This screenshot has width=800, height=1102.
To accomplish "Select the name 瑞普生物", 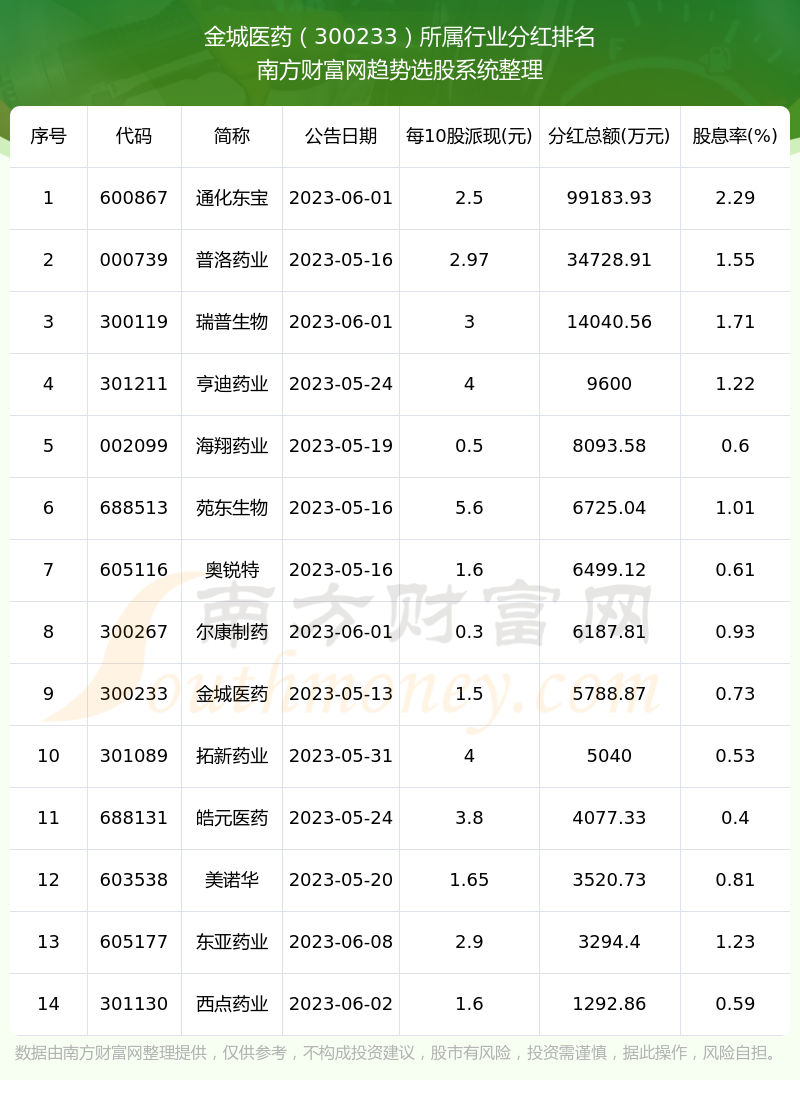I will (232, 322).
